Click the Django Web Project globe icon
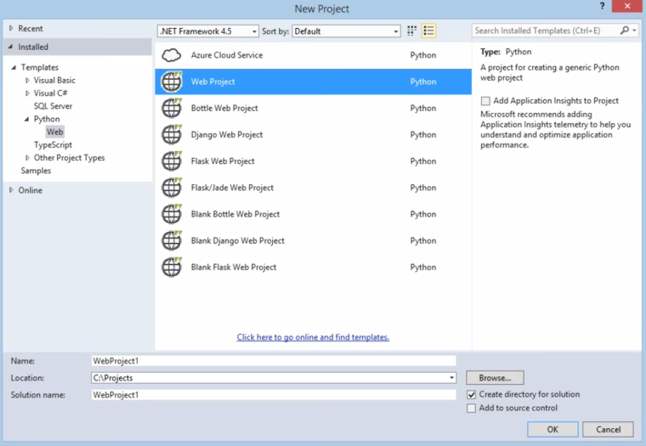This screenshot has width=646, height=446. coord(172,134)
